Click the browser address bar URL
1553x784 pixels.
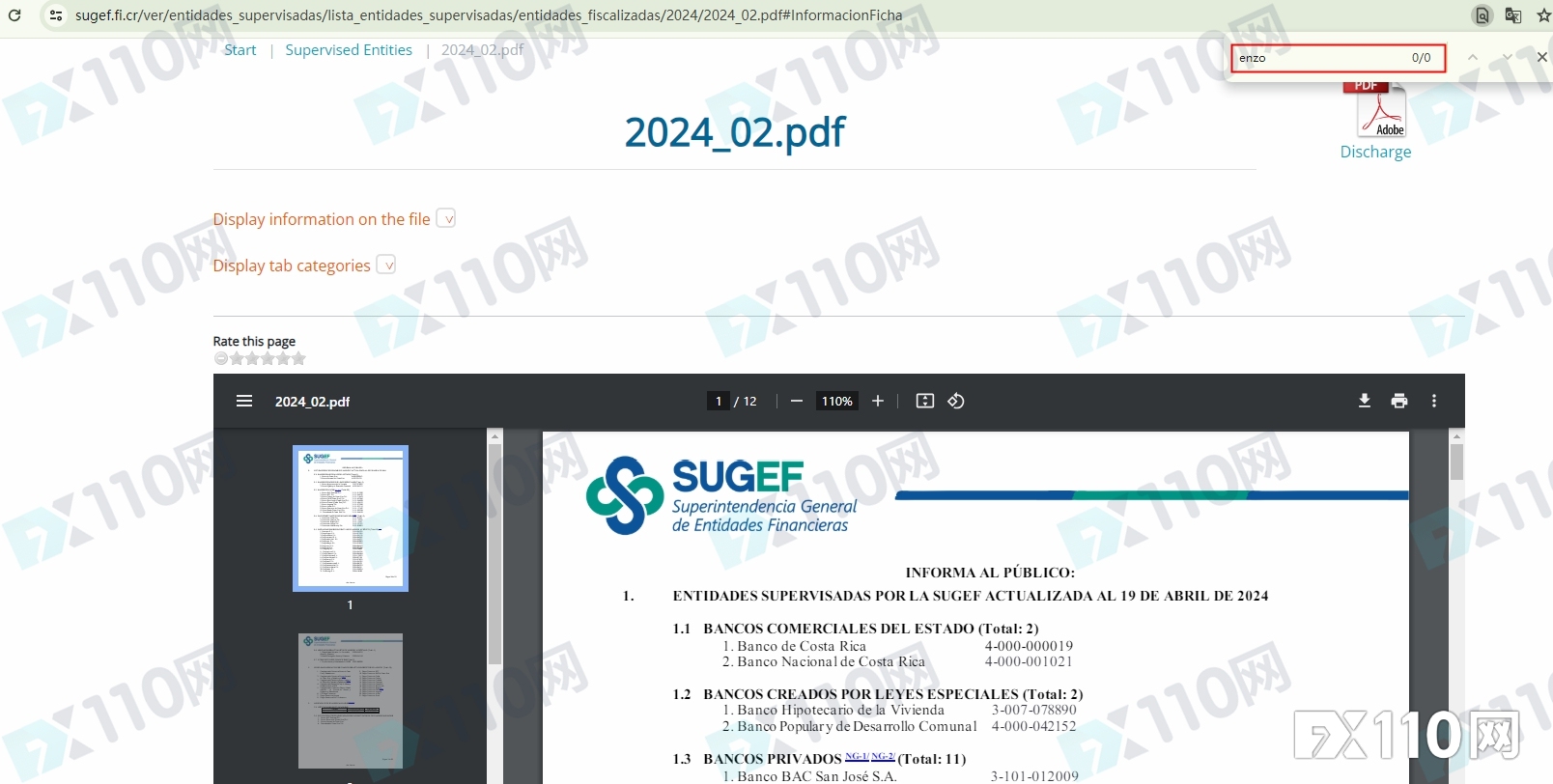tap(489, 15)
